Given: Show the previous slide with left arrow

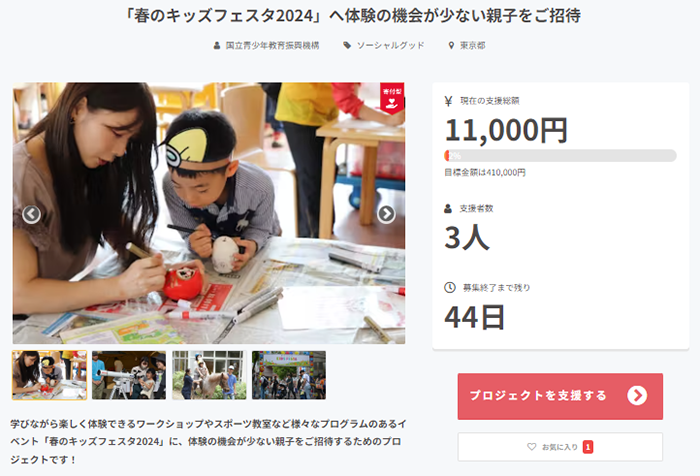Looking at the screenshot, I should point(31,215).
